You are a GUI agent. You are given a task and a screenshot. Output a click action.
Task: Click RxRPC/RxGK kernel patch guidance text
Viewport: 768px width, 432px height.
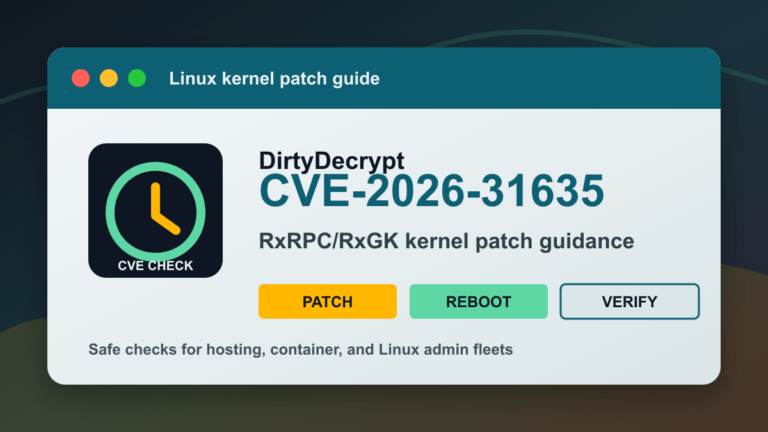pyautogui.click(x=446, y=241)
